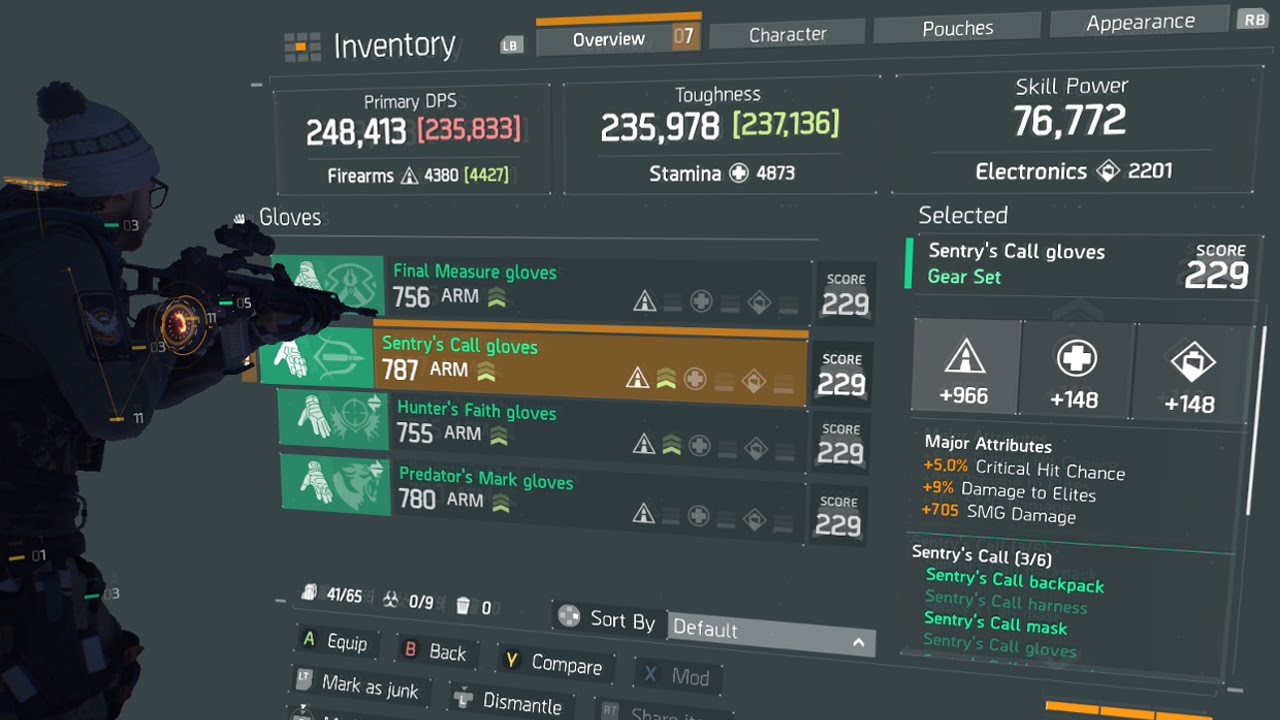Viewport: 1280px width, 720px height.
Task: Click Predator's Mark row firearms icon
Action: point(643,514)
